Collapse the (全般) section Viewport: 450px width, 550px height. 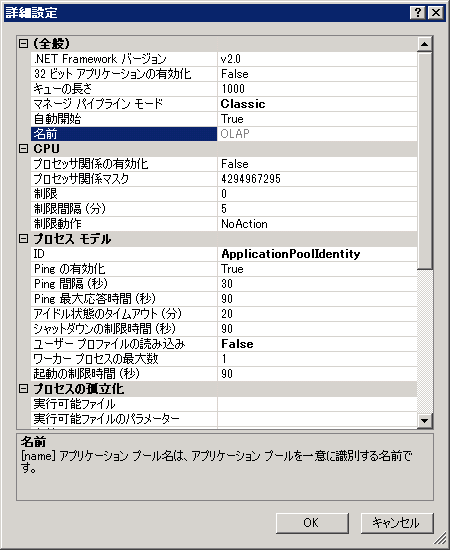pos(23,43)
